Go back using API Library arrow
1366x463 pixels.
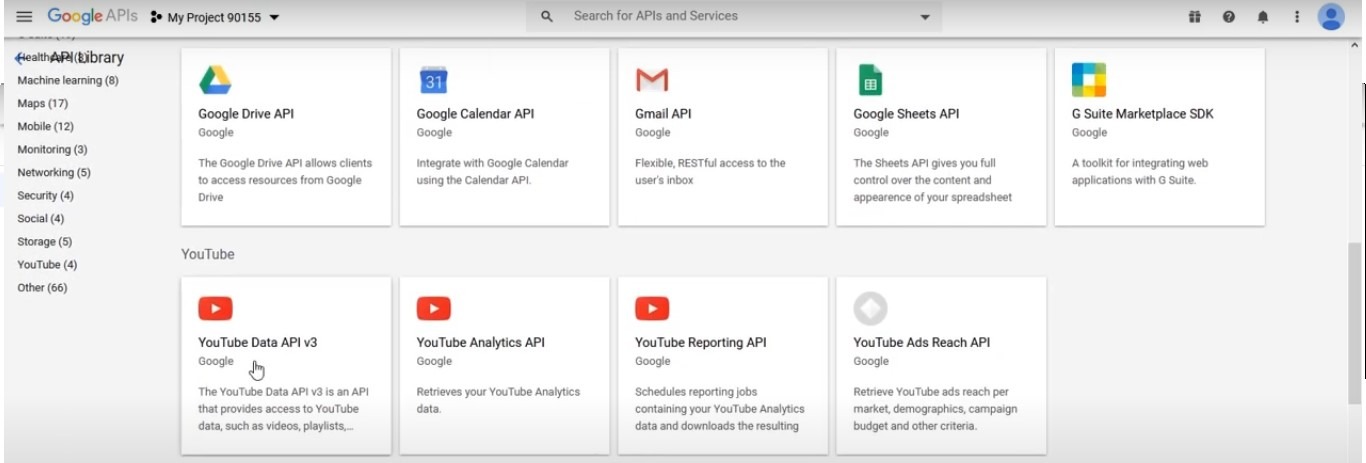click(20, 58)
